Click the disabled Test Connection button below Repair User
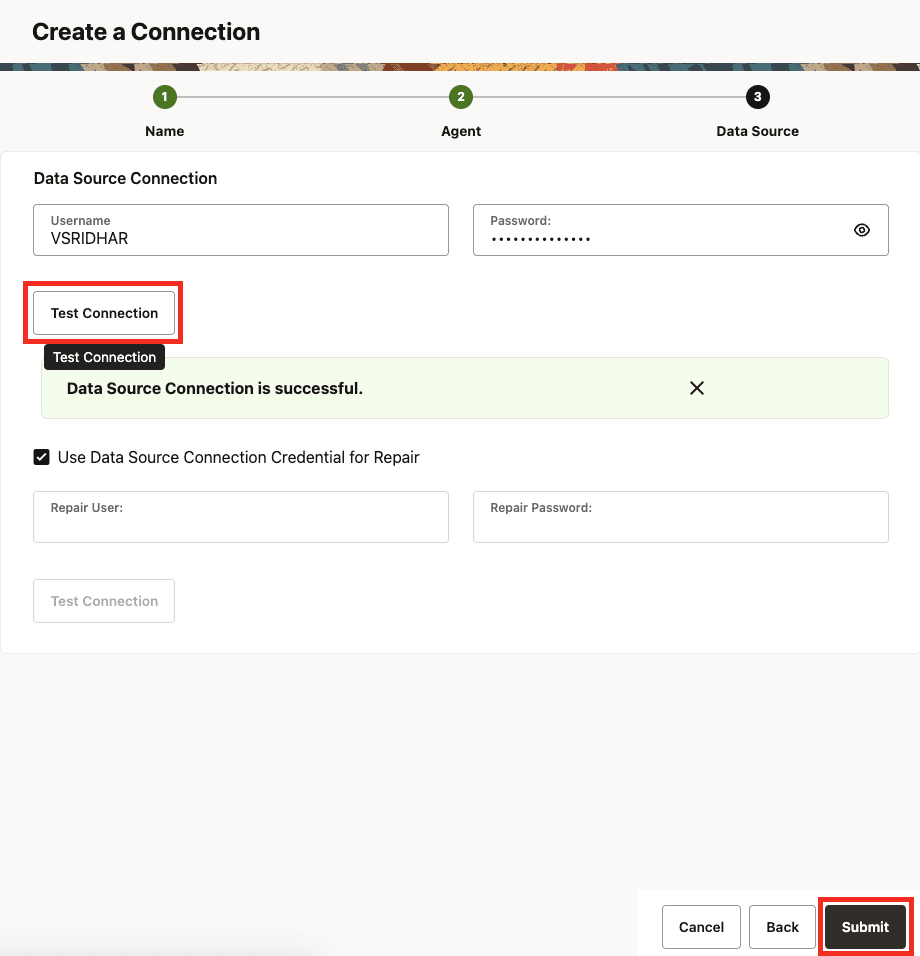Screen dimensions: 920x956 (104, 601)
